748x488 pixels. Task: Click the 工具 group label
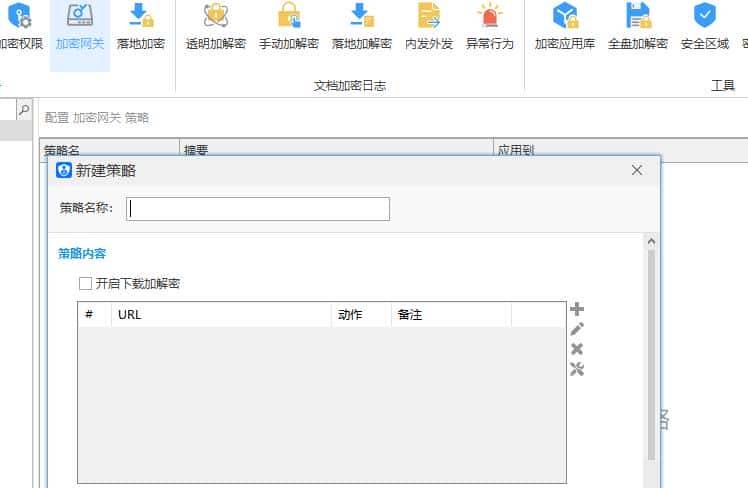point(723,86)
